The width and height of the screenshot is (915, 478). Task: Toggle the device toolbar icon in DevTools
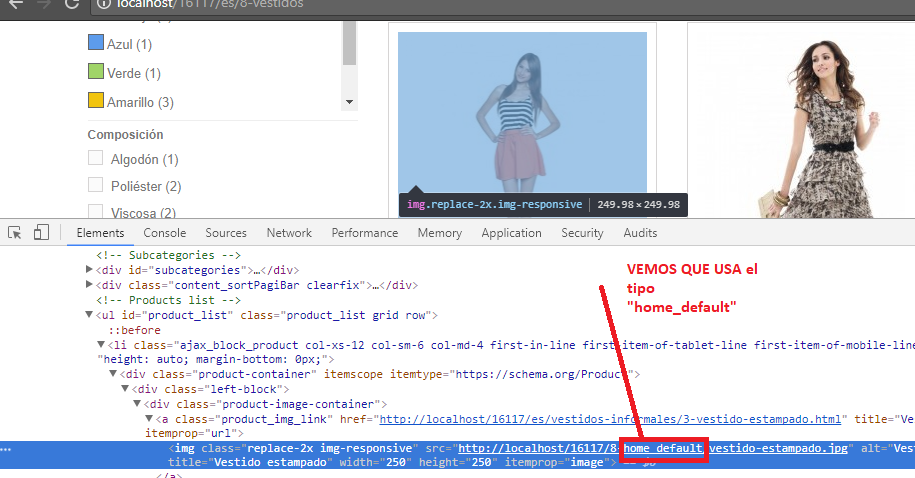(x=41, y=233)
